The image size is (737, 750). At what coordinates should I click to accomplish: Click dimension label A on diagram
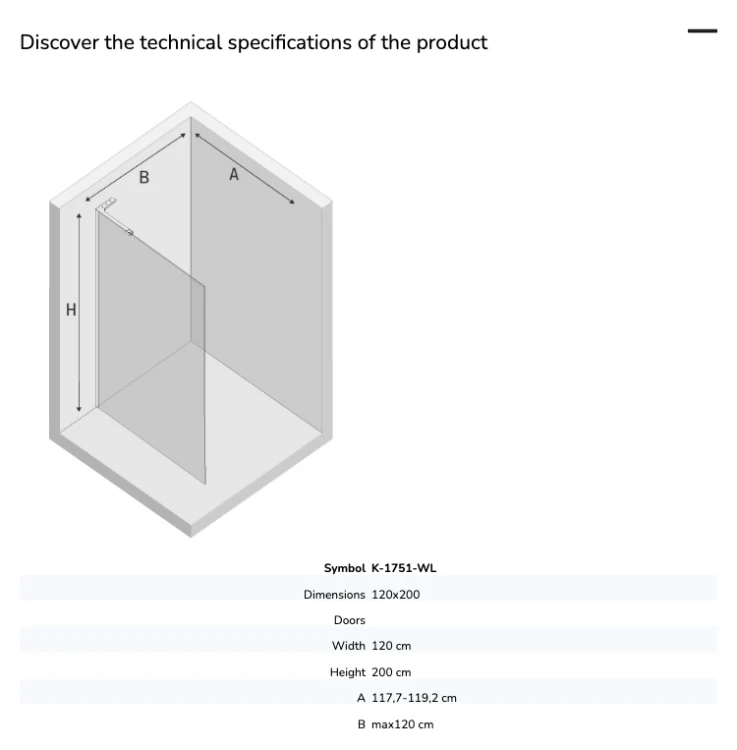(234, 174)
